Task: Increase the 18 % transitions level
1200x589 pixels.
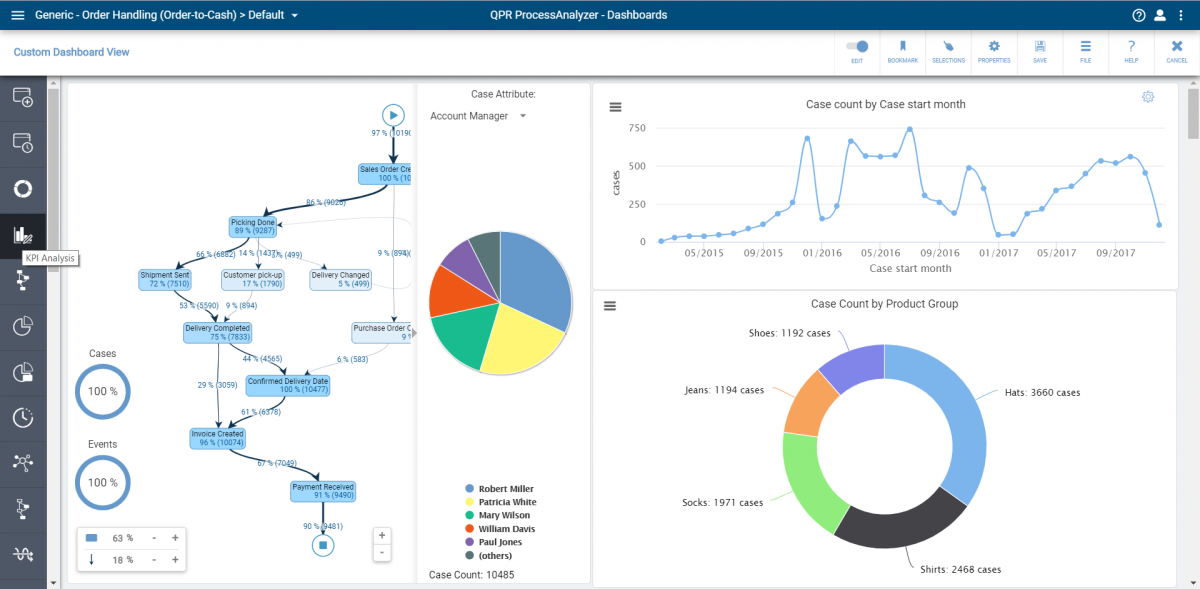Action: click(x=175, y=560)
